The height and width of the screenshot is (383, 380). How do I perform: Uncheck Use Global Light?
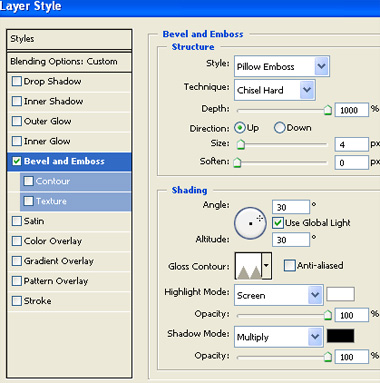coord(278,223)
